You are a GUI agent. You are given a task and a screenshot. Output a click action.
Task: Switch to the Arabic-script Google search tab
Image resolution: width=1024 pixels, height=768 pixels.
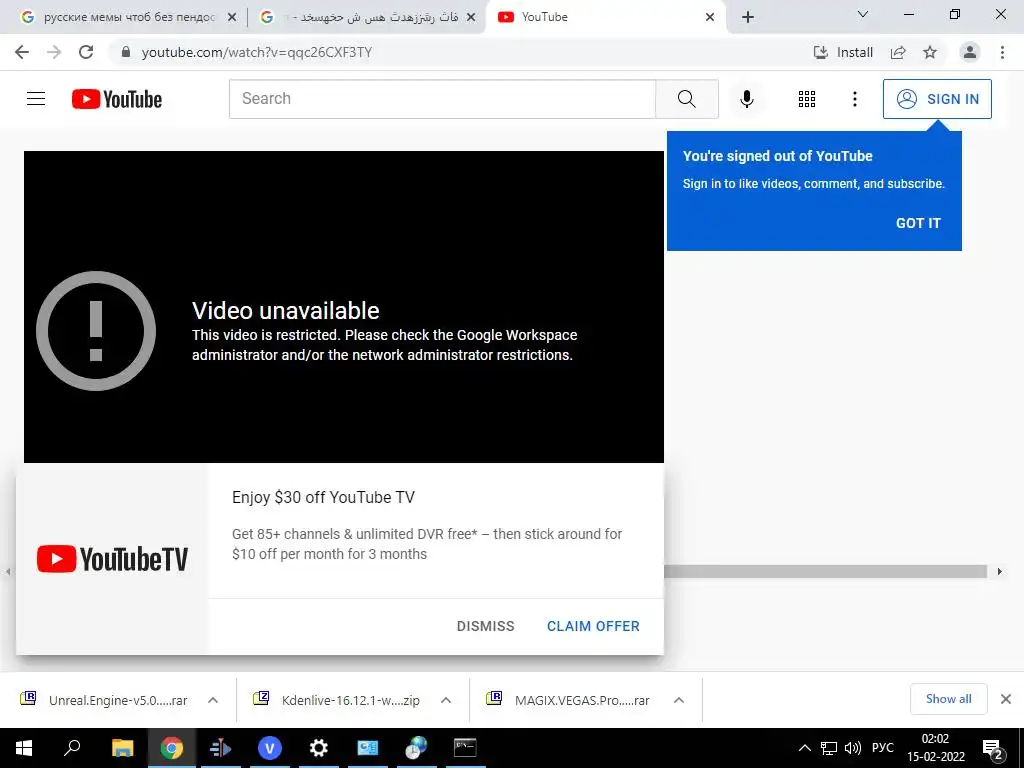tap(366, 17)
